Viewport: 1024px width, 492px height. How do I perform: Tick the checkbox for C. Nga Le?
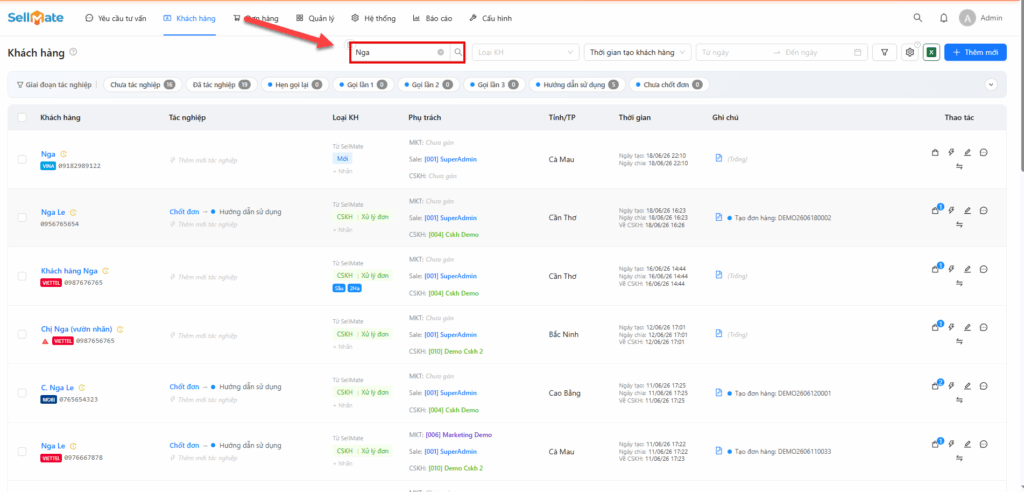pos(22,393)
